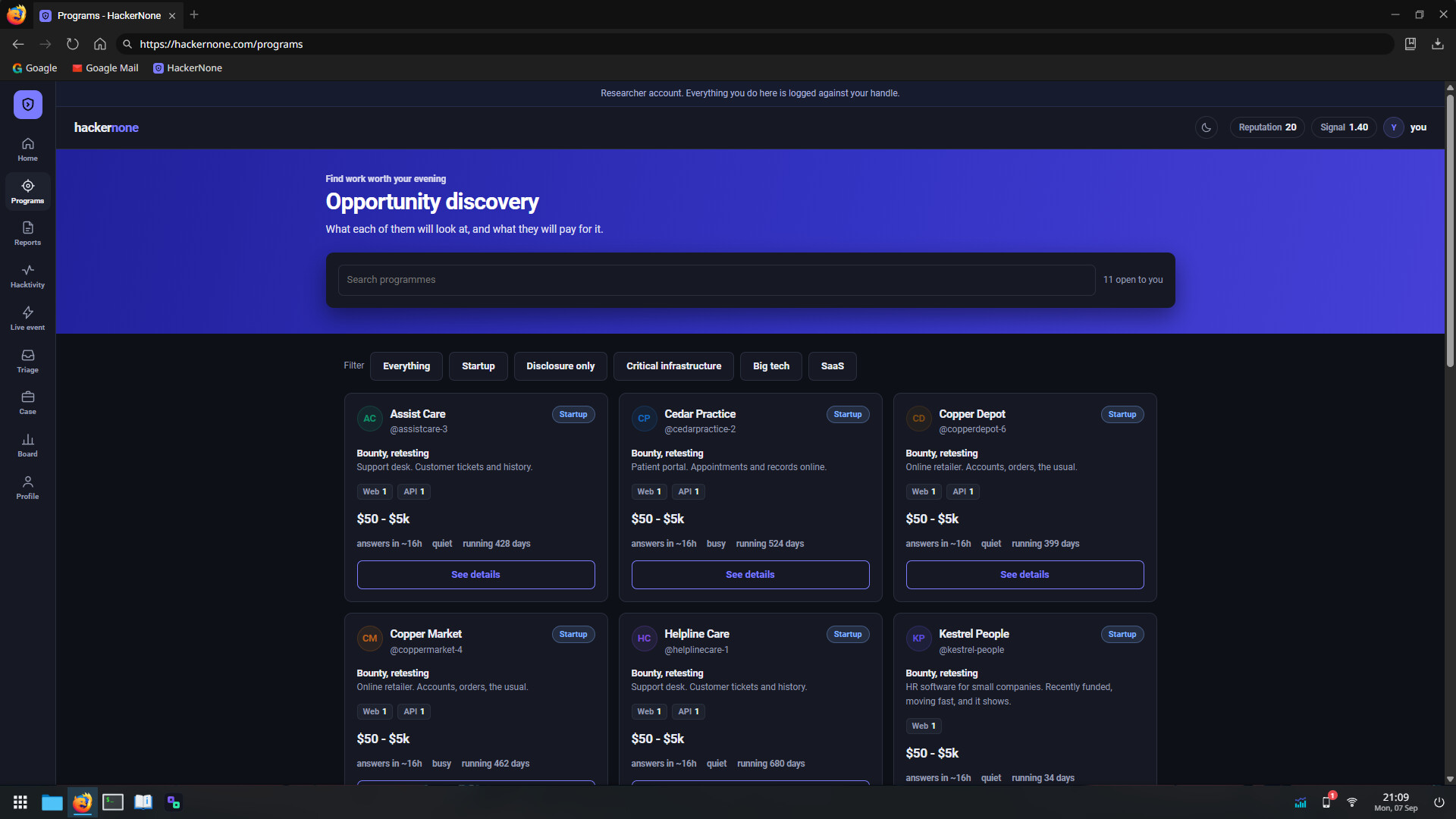Filter by SaaS
This screenshot has width=1456, height=819.
pyautogui.click(x=832, y=366)
